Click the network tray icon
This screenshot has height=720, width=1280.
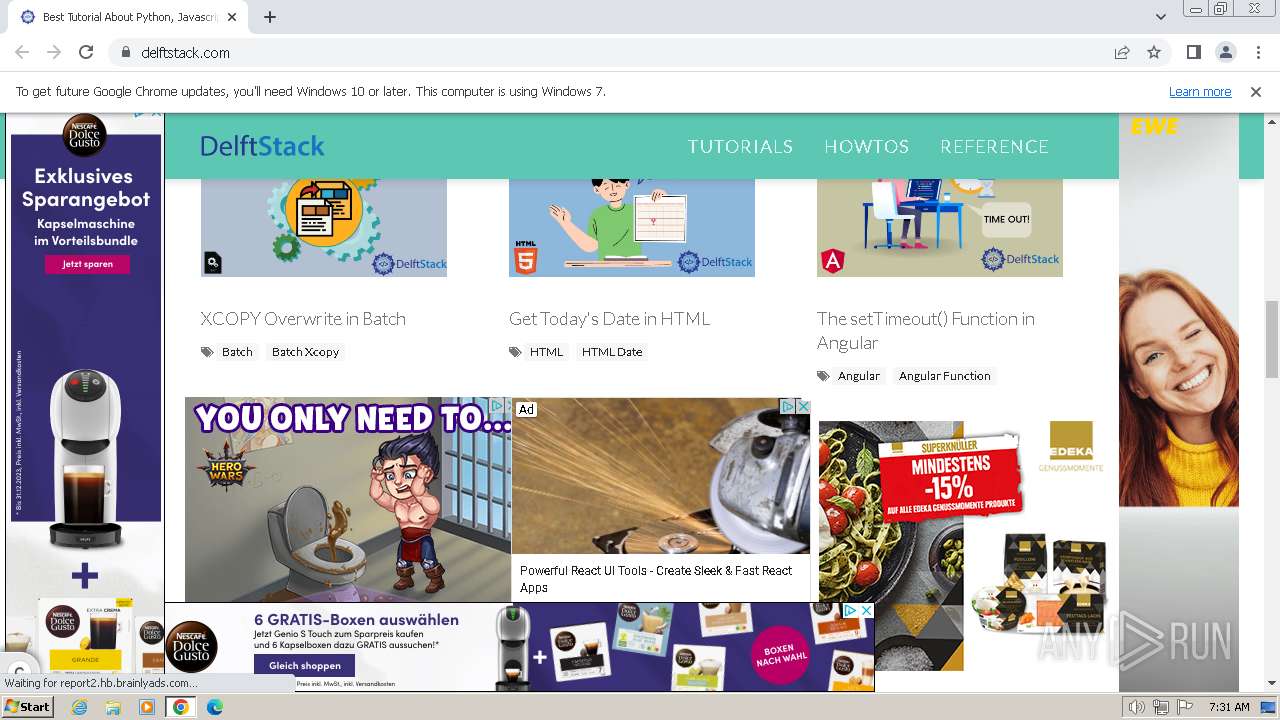click(x=1161, y=707)
